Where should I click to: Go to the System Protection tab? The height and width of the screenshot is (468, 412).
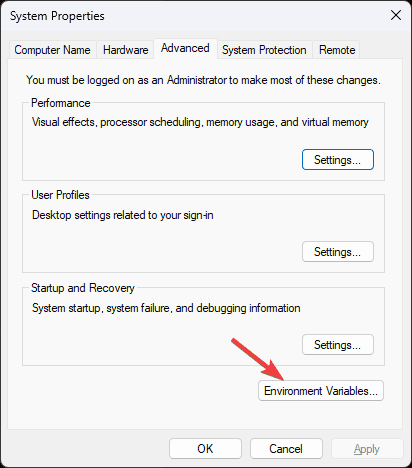click(x=264, y=50)
